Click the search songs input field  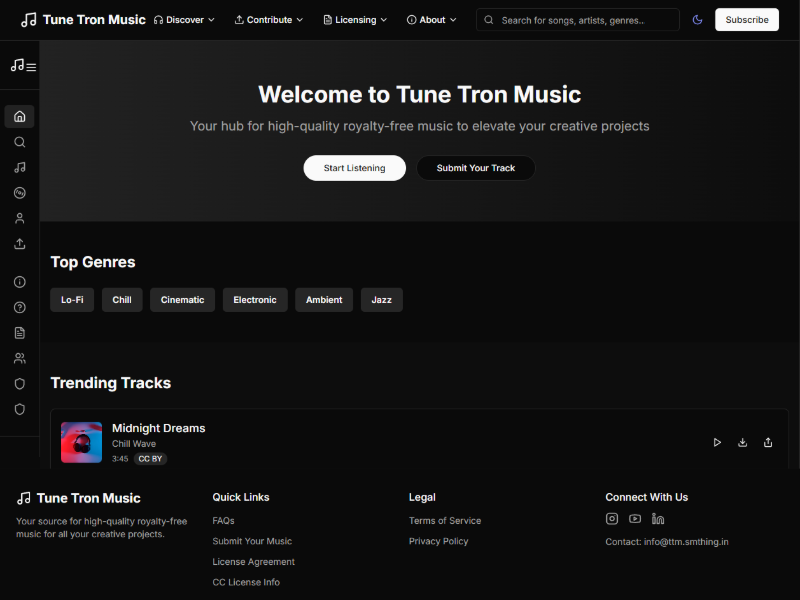586,20
